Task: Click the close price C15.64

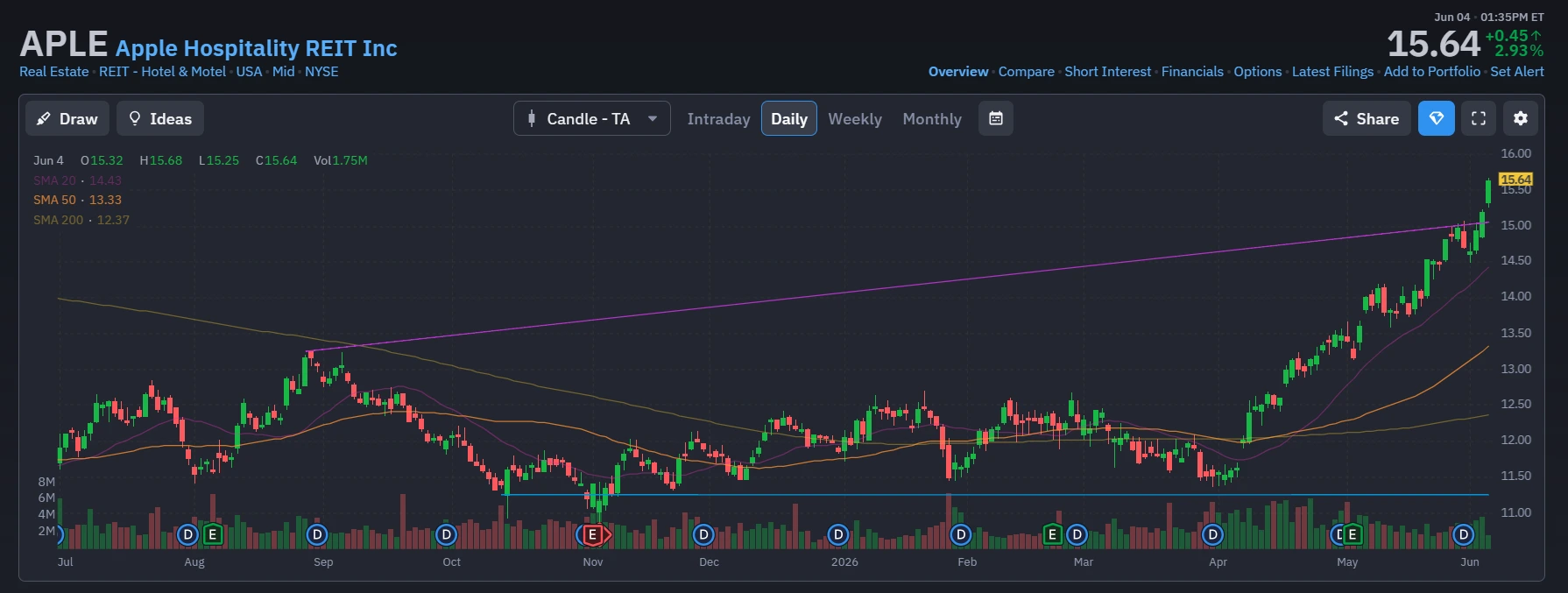Action: point(277,160)
